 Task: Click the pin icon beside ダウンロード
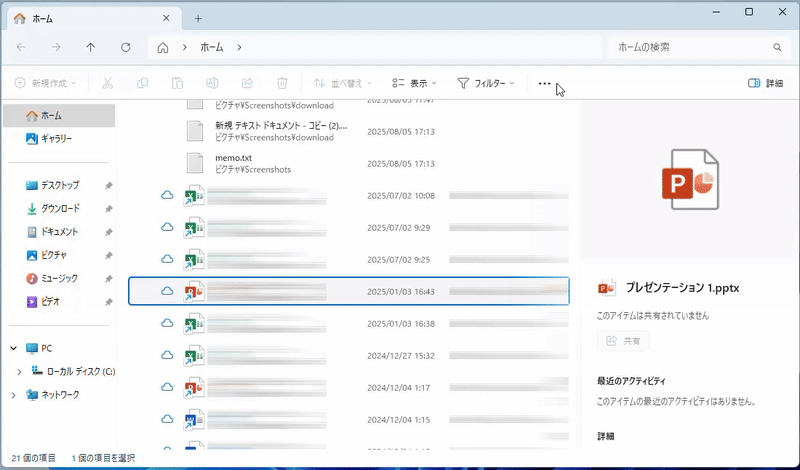coord(108,209)
